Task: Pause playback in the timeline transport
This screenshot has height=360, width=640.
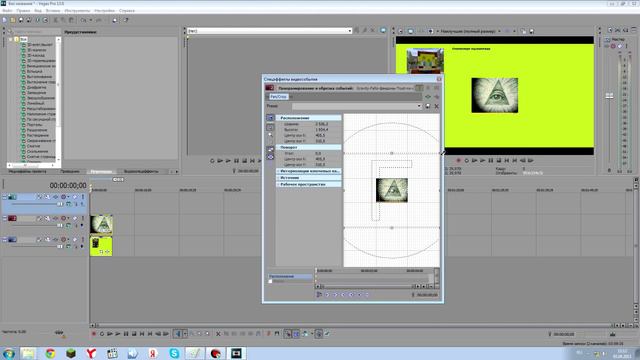Action: click(126, 334)
